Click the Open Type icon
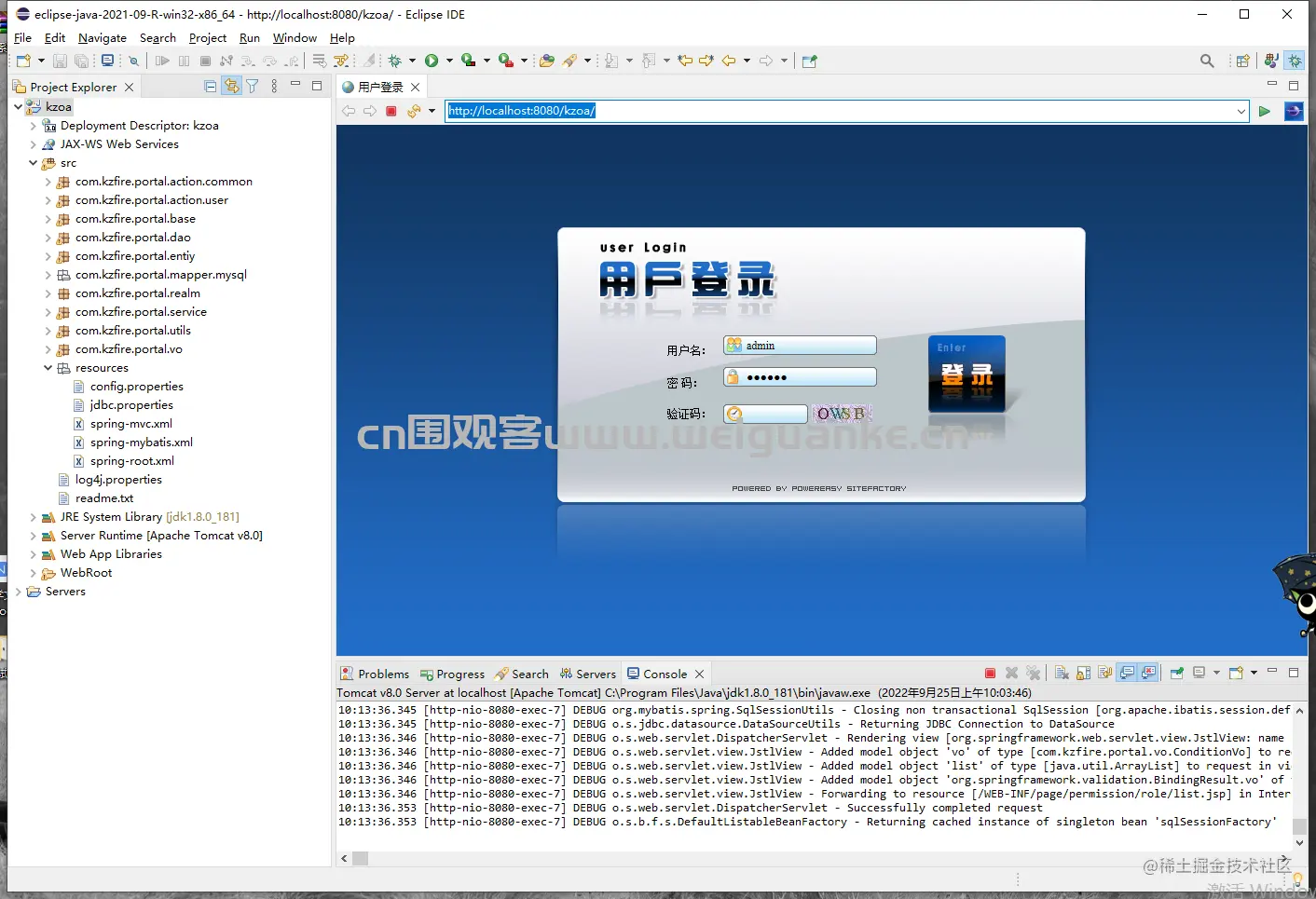The image size is (1316, 899). click(x=547, y=61)
